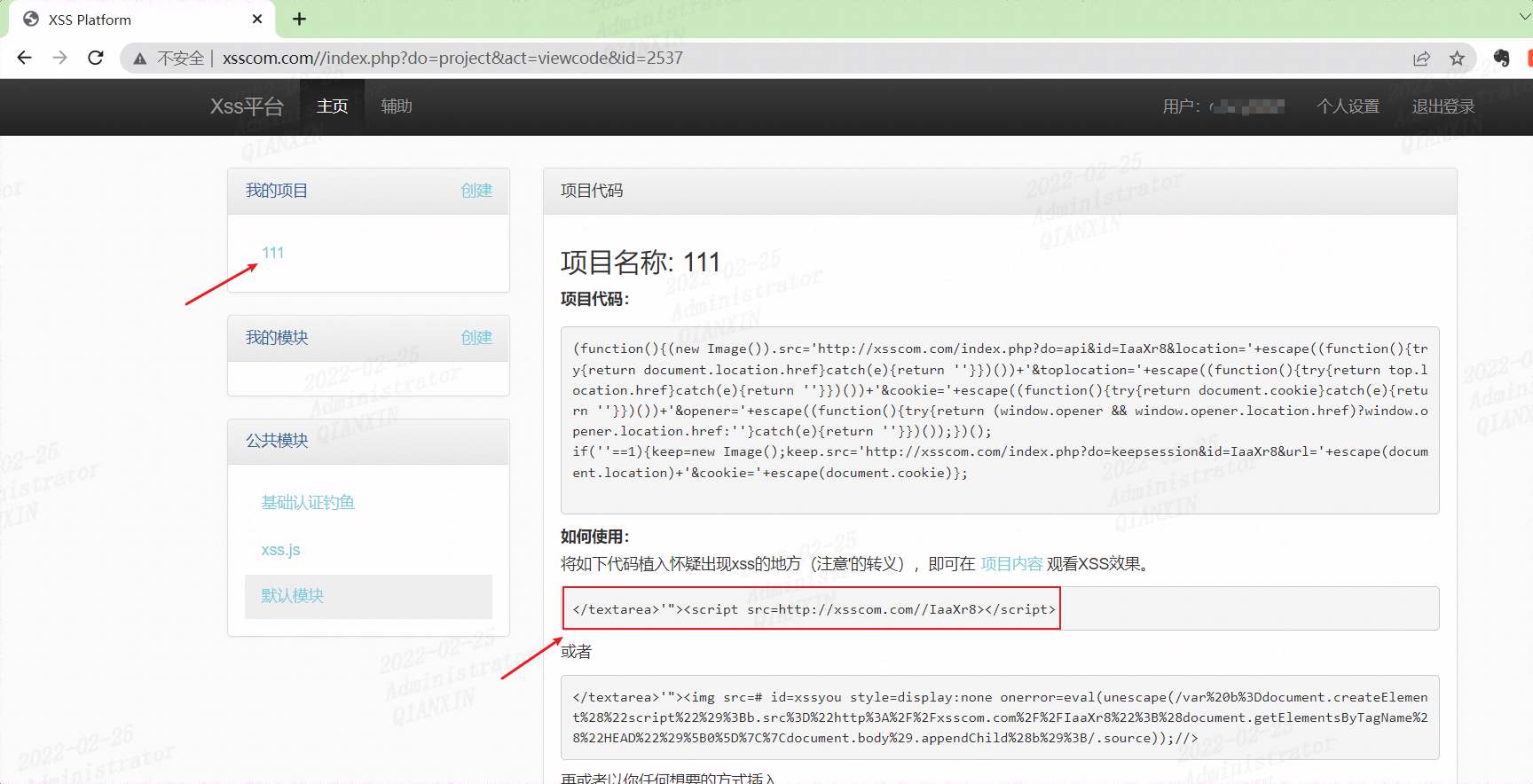The width and height of the screenshot is (1533, 784).
Task: Go back to the previous page
Action: (24, 58)
